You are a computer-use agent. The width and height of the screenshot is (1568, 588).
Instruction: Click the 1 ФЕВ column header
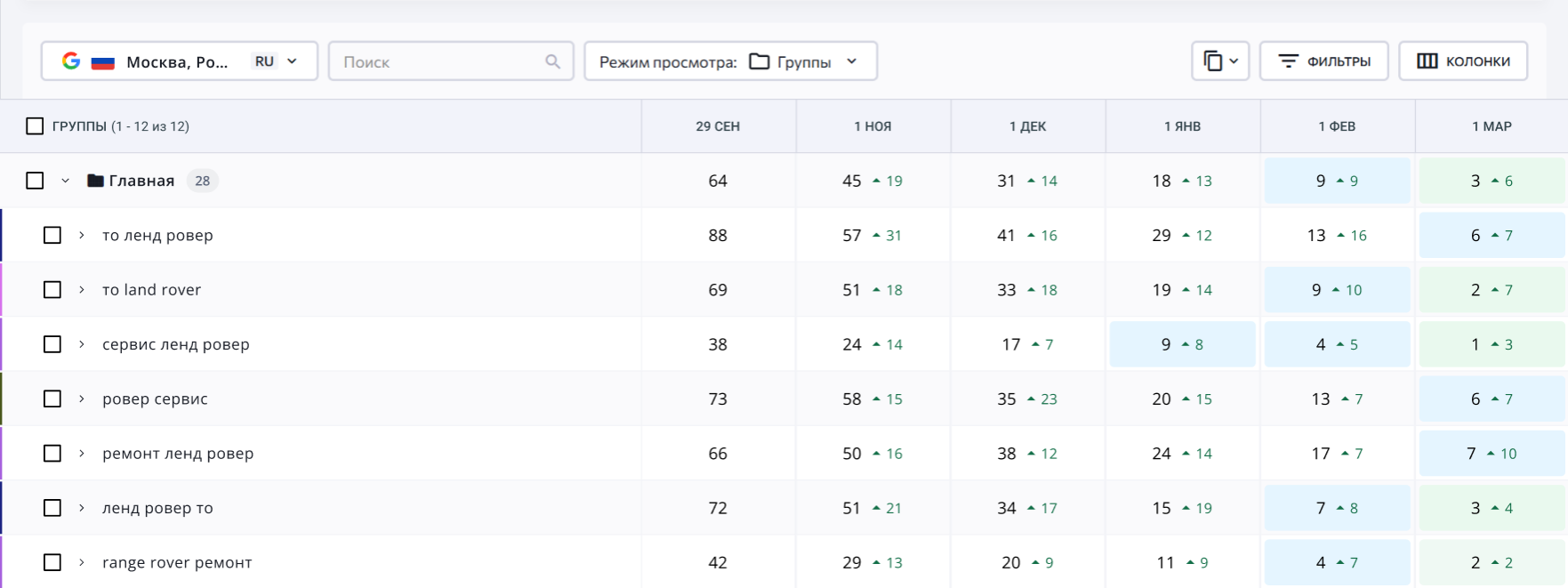click(1337, 126)
